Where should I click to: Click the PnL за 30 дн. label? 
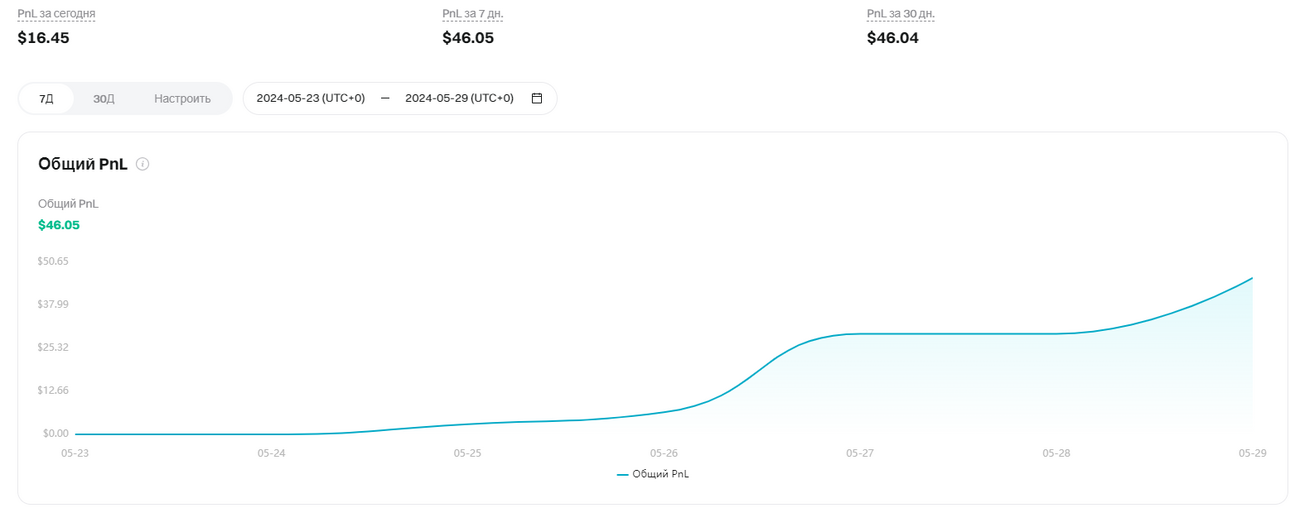click(x=901, y=13)
